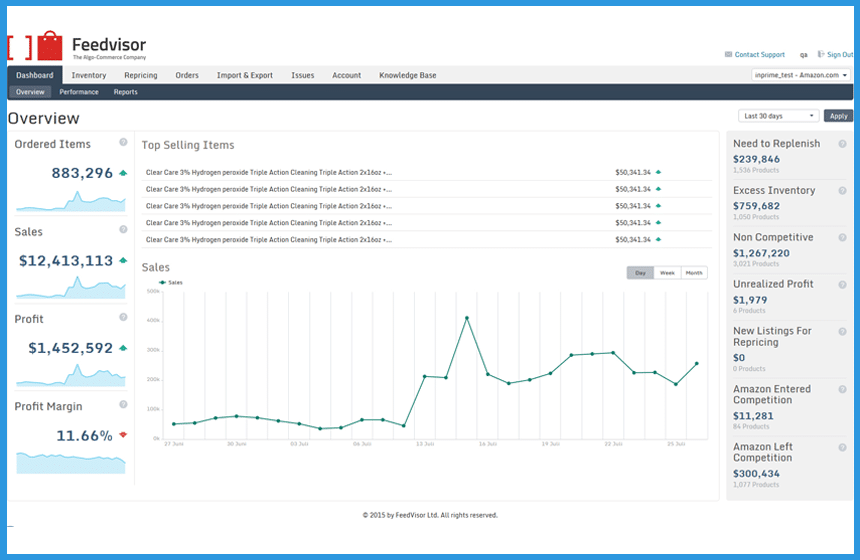Viewport: 860px width, 560px height.
Task: Open the Account tab
Action: pyautogui.click(x=347, y=75)
